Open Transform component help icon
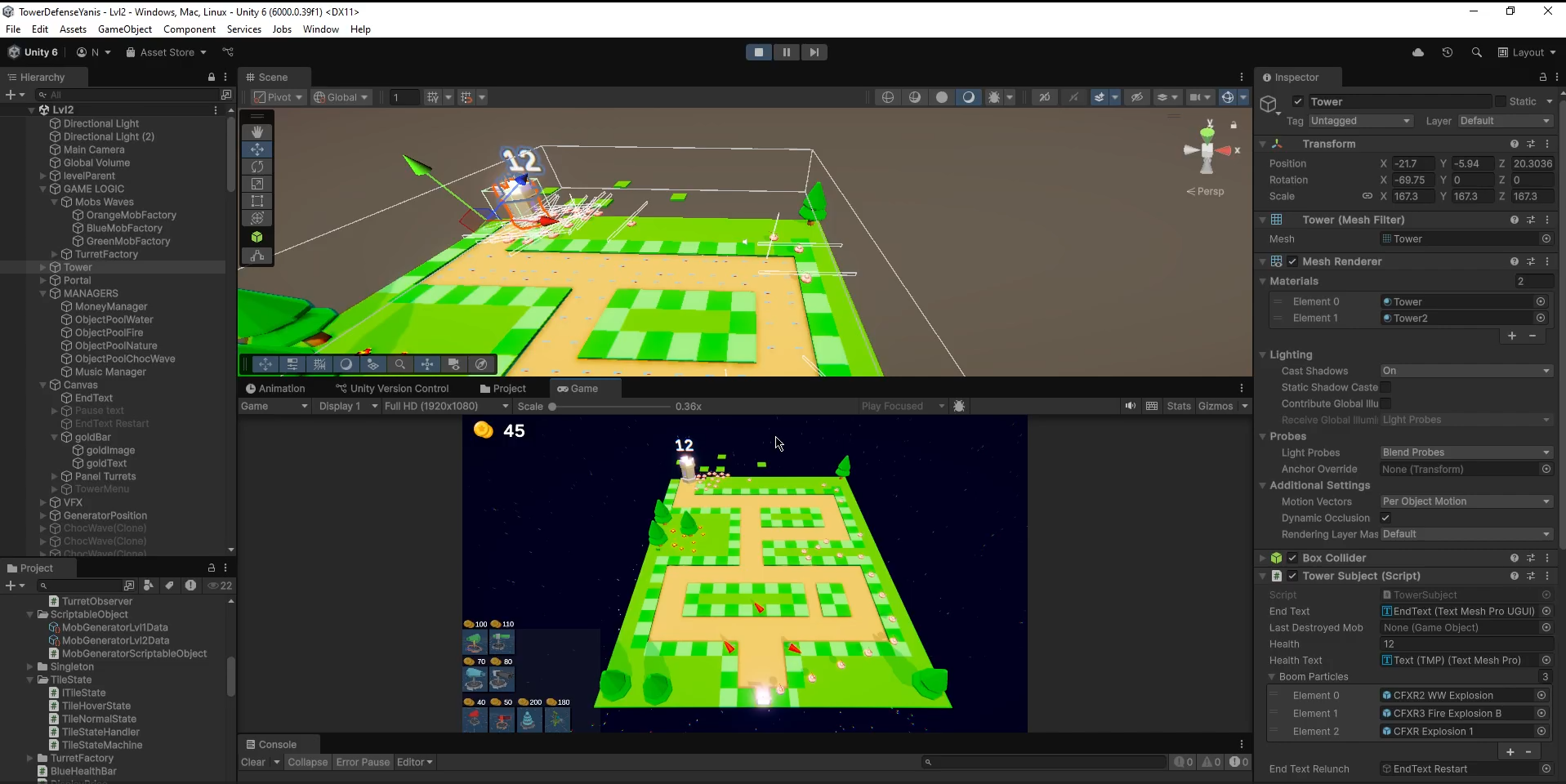Image resolution: width=1566 pixels, height=784 pixels. 1515,144
